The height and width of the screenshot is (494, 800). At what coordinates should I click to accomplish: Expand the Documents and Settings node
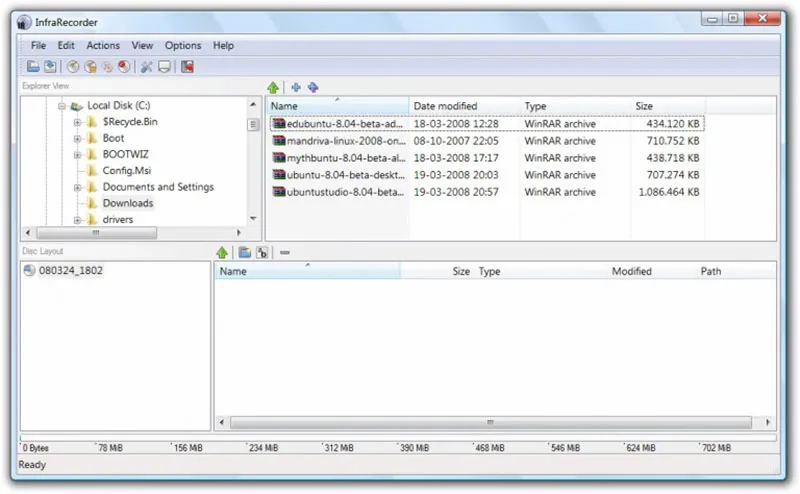click(x=78, y=188)
